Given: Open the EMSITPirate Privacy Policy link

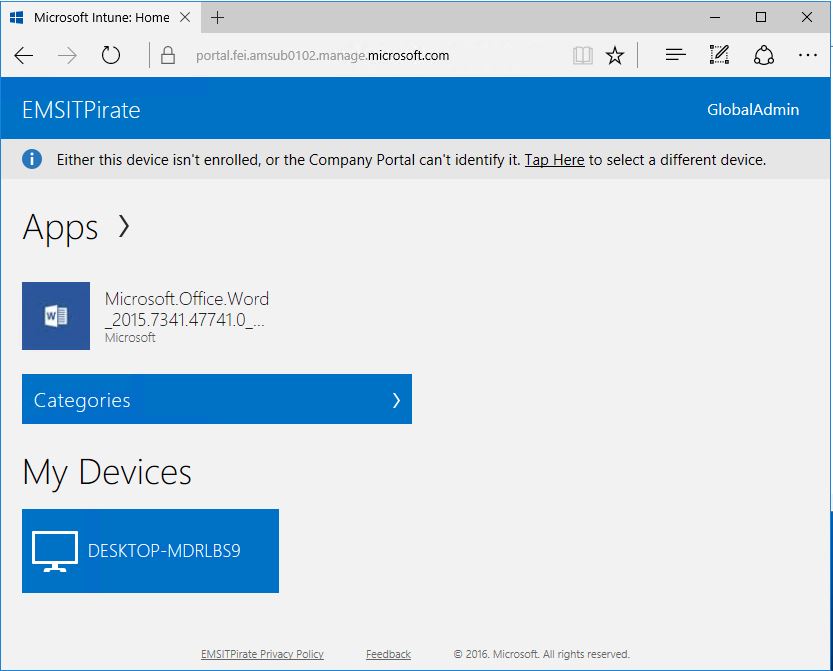Looking at the screenshot, I should coord(262,654).
